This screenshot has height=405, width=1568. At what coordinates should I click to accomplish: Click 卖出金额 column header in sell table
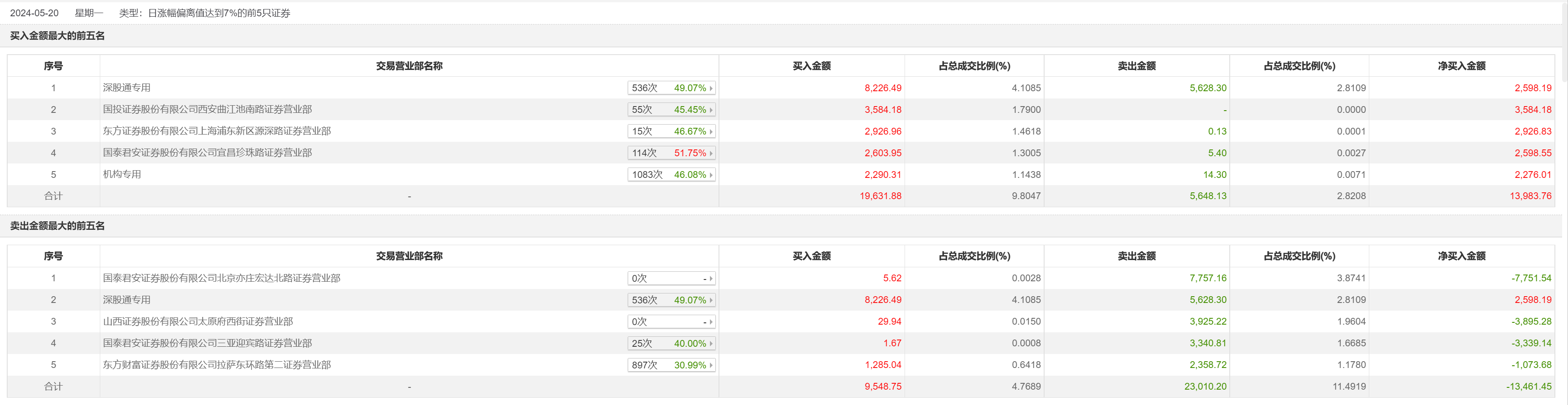click(x=1136, y=256)
